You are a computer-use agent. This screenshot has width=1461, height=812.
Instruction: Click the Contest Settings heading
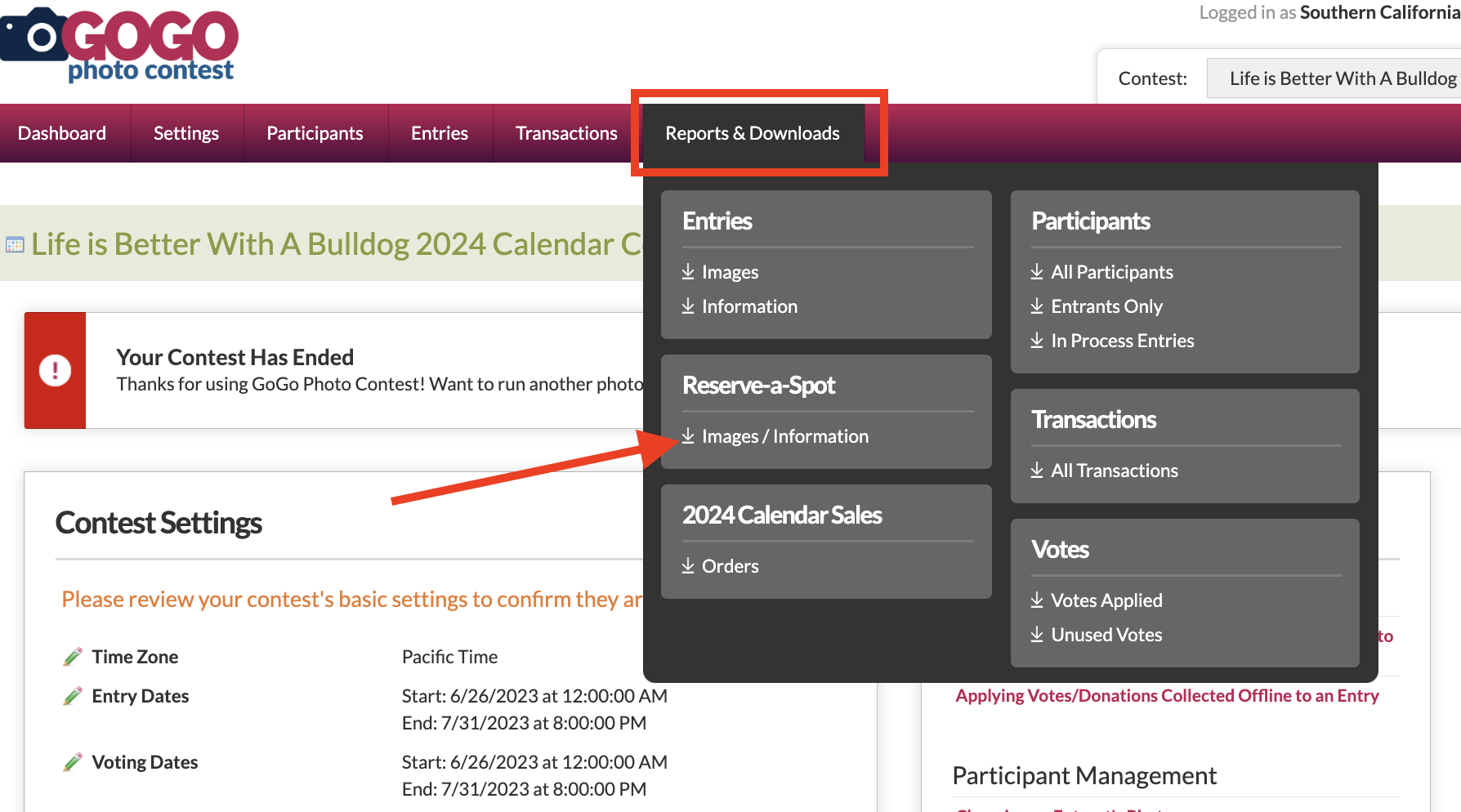(x=159, y=523)
